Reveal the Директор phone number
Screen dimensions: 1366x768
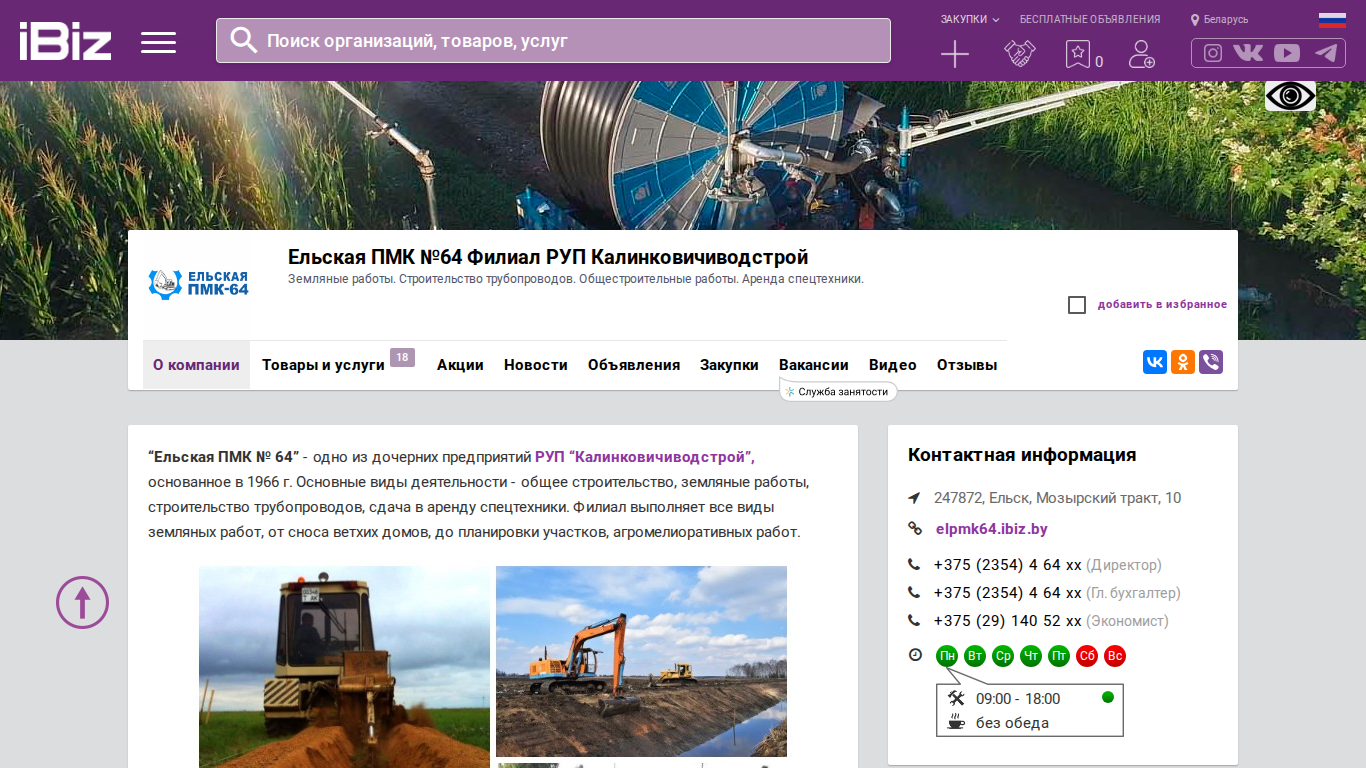(x=1008, y=565)
